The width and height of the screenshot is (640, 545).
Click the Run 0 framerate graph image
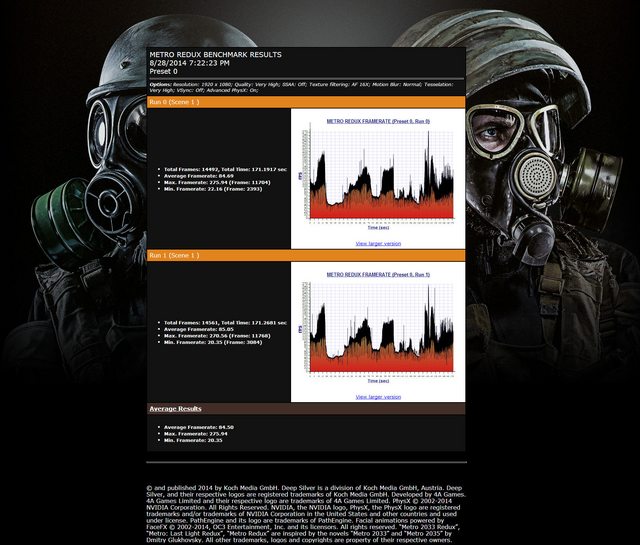(x=378, y=176)
